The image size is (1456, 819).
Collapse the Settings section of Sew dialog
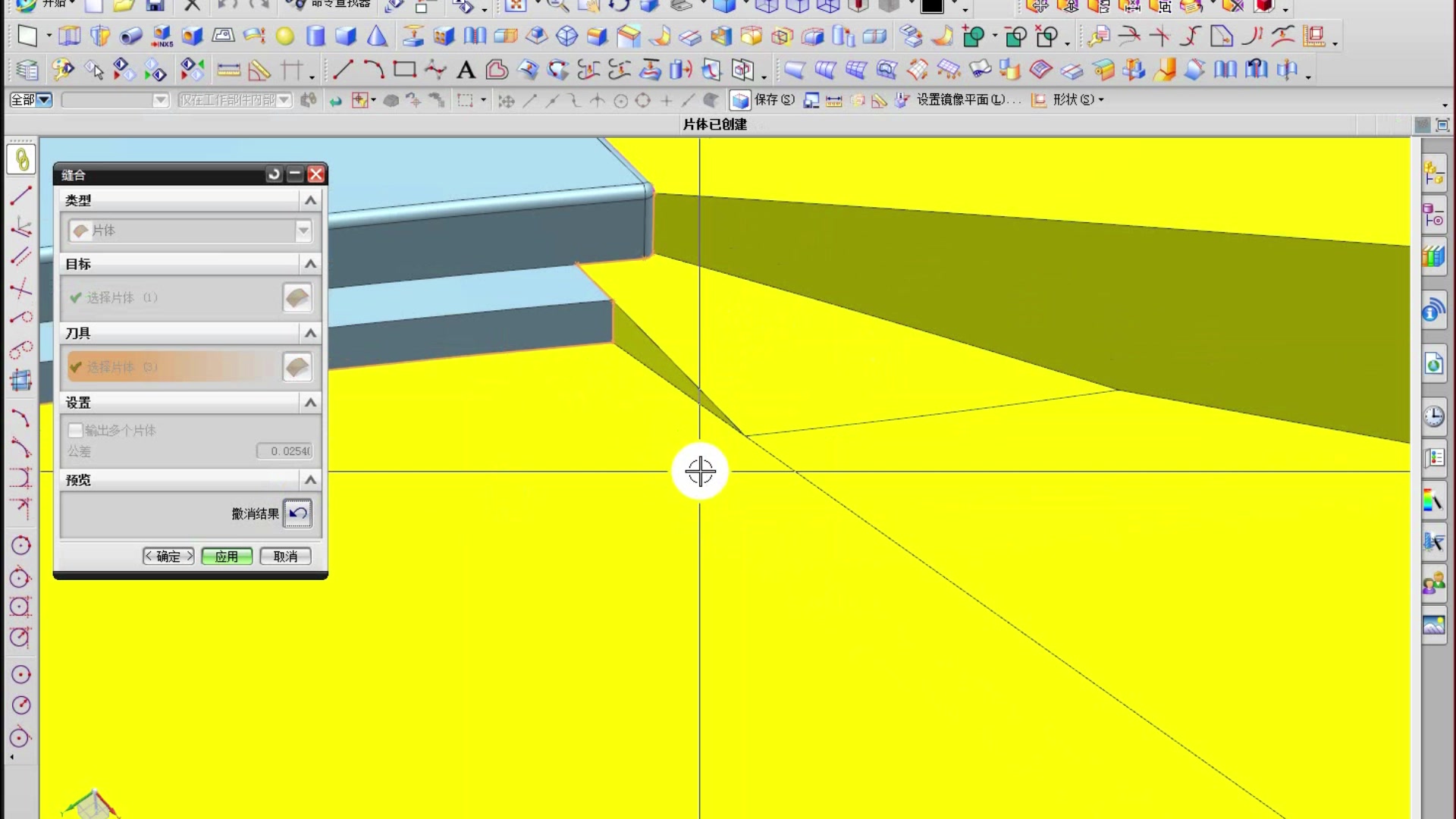310,403
